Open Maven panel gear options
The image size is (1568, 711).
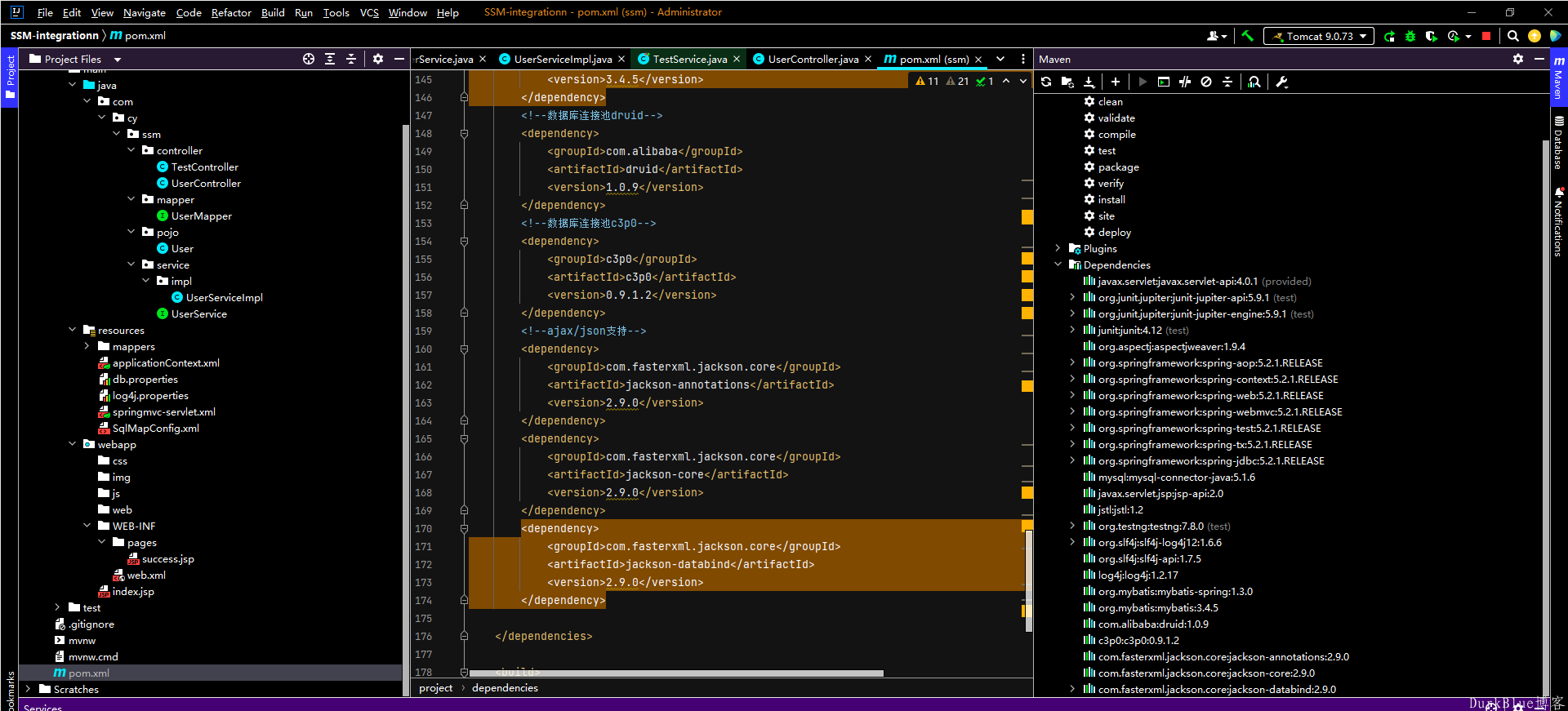(1518, 59)
